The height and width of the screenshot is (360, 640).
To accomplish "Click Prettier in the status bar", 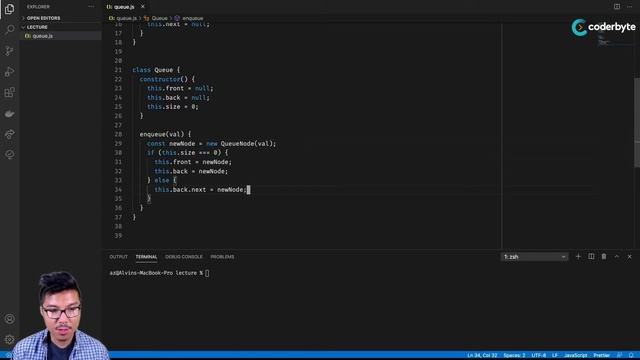I will click(x=601, y=356).
